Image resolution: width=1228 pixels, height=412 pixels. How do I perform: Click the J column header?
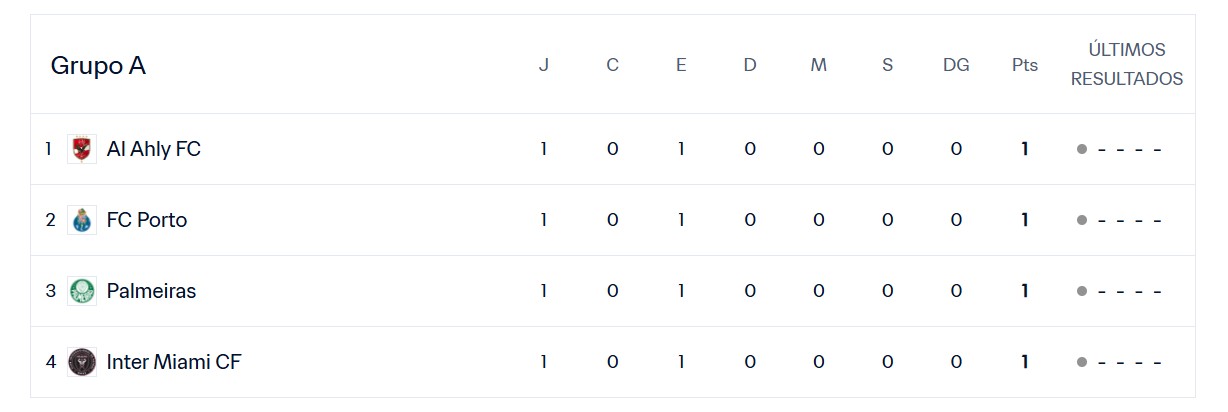coord(544,65)
